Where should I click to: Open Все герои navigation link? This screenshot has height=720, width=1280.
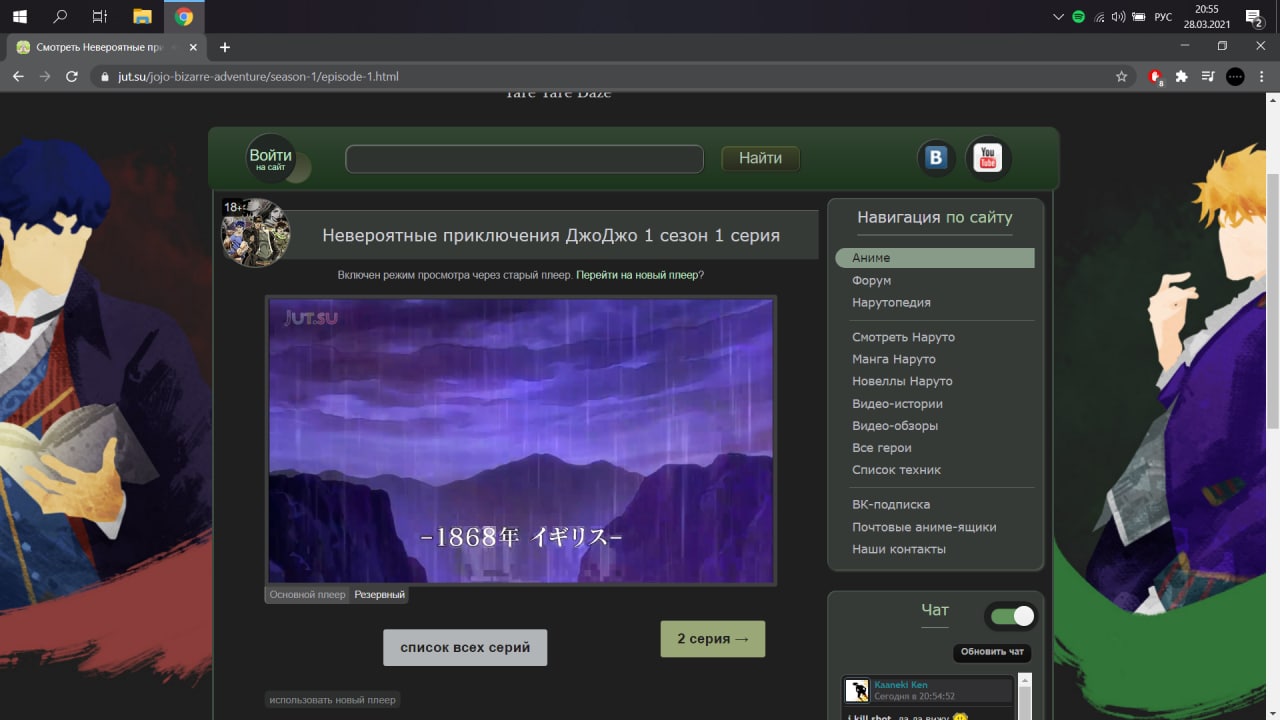click(x=882, y=448)
